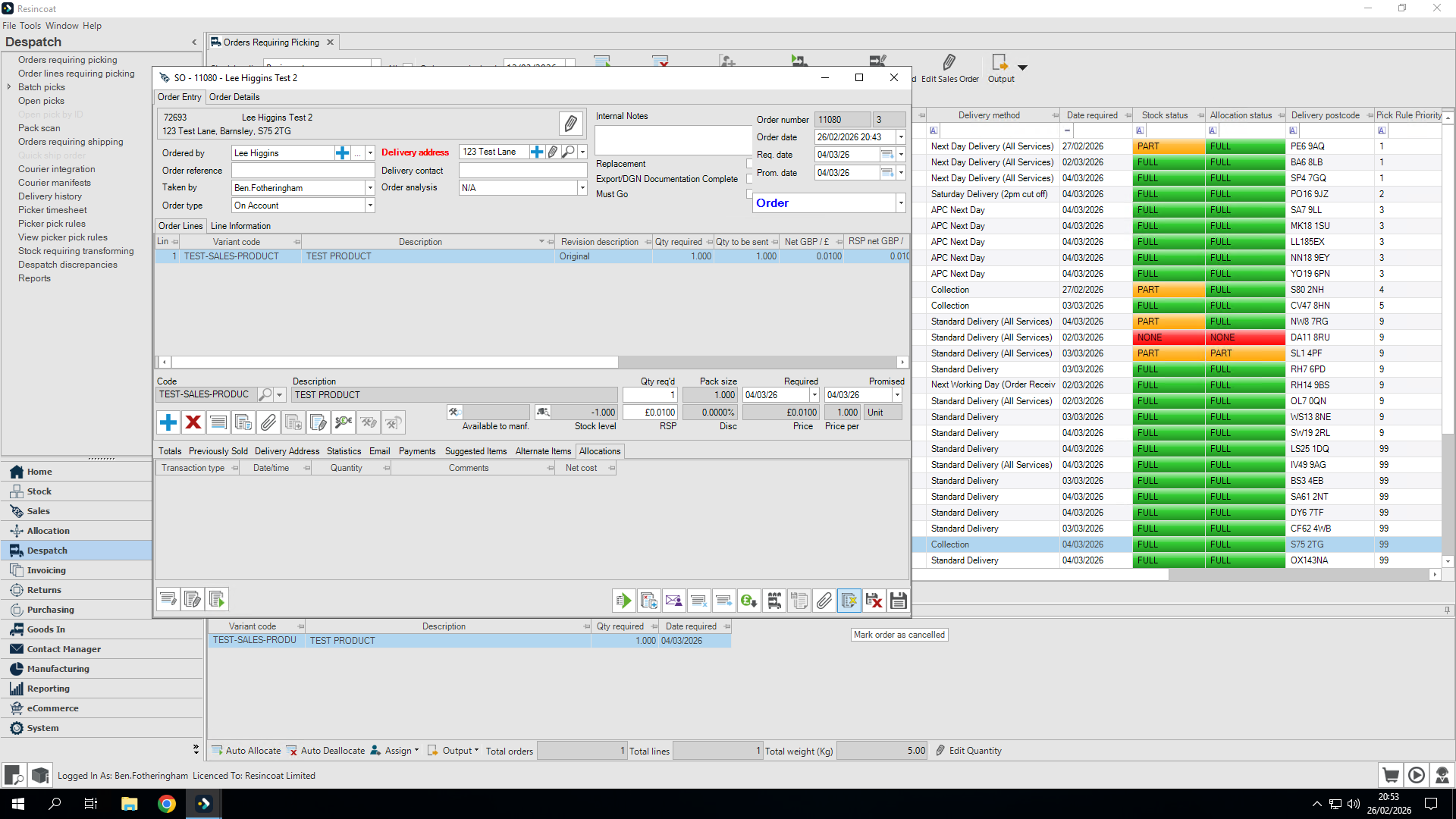Click the email envelope icon in bottom toolbar

coord(673,601)
